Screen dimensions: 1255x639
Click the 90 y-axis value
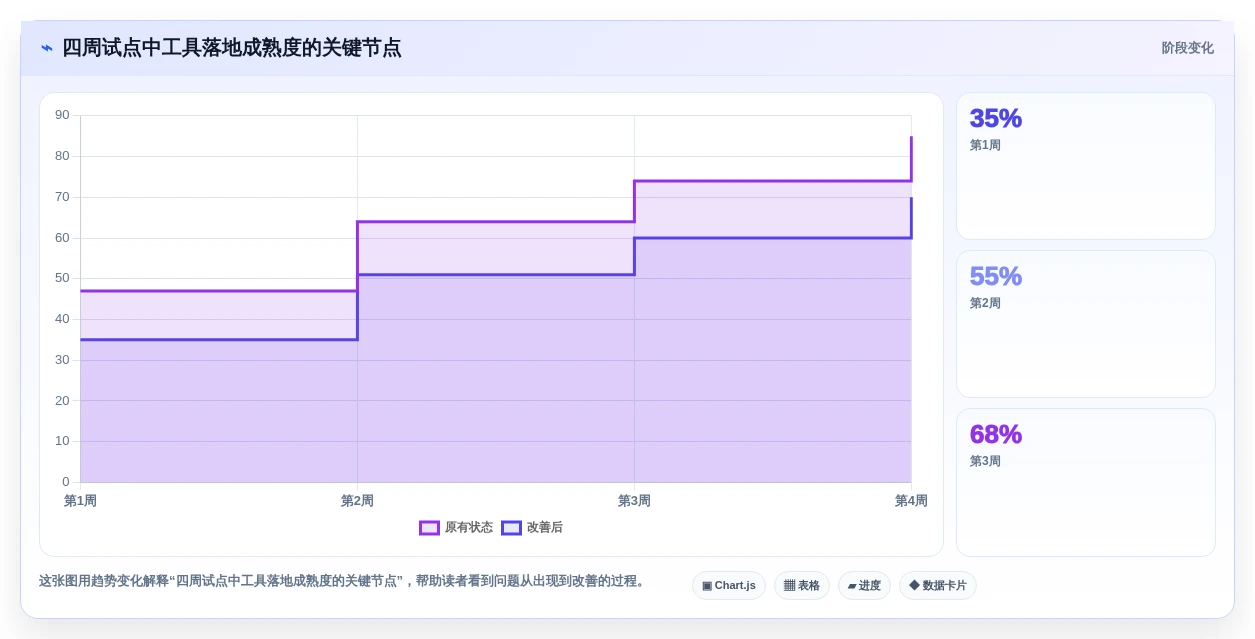tap(62, 115)
